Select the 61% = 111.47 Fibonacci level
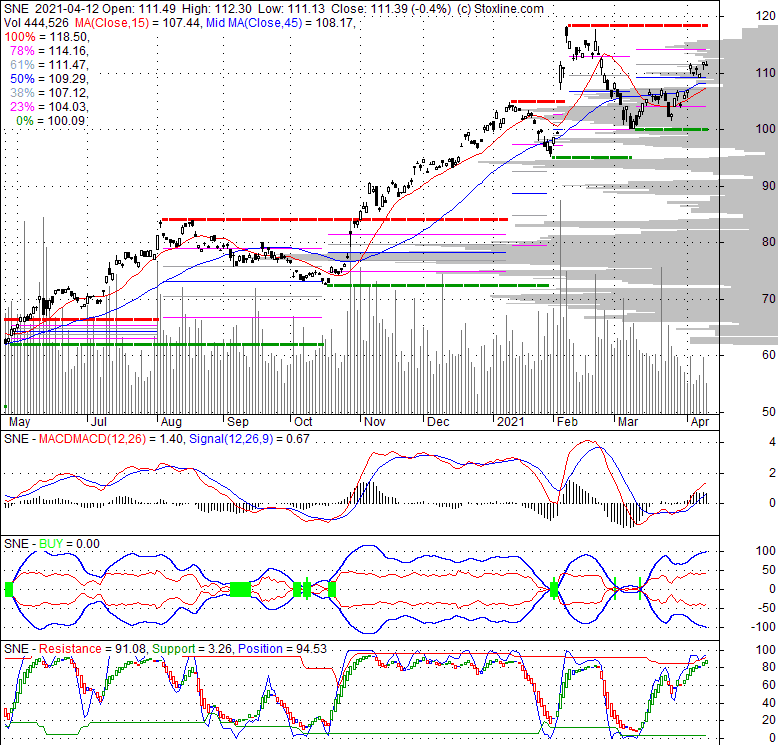The width and height of the screenshot is (780, 745). (49, 65)
